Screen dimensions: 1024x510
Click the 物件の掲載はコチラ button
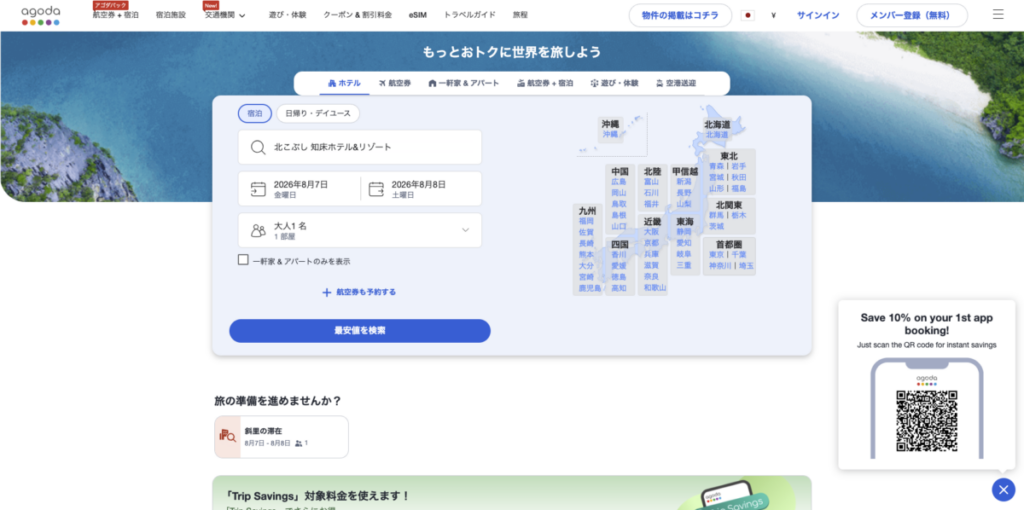coord(680,15)
